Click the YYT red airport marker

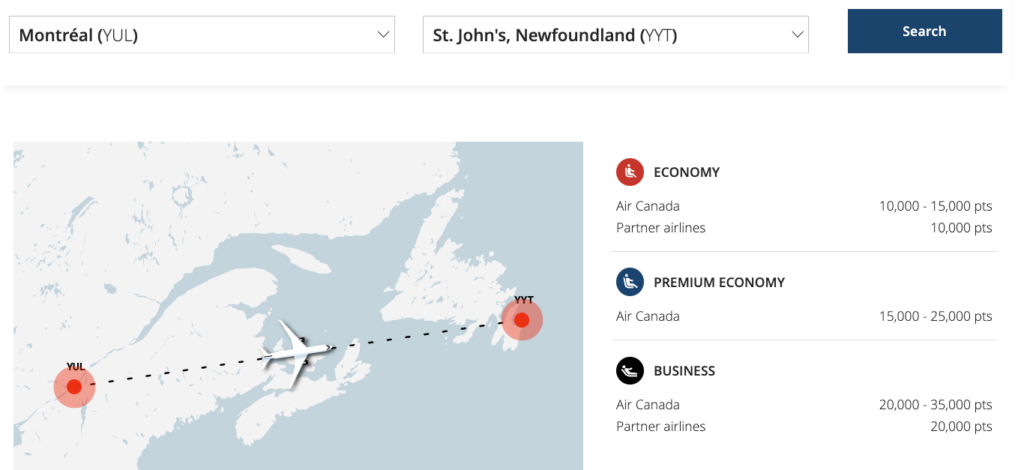(x=522, y=321)
